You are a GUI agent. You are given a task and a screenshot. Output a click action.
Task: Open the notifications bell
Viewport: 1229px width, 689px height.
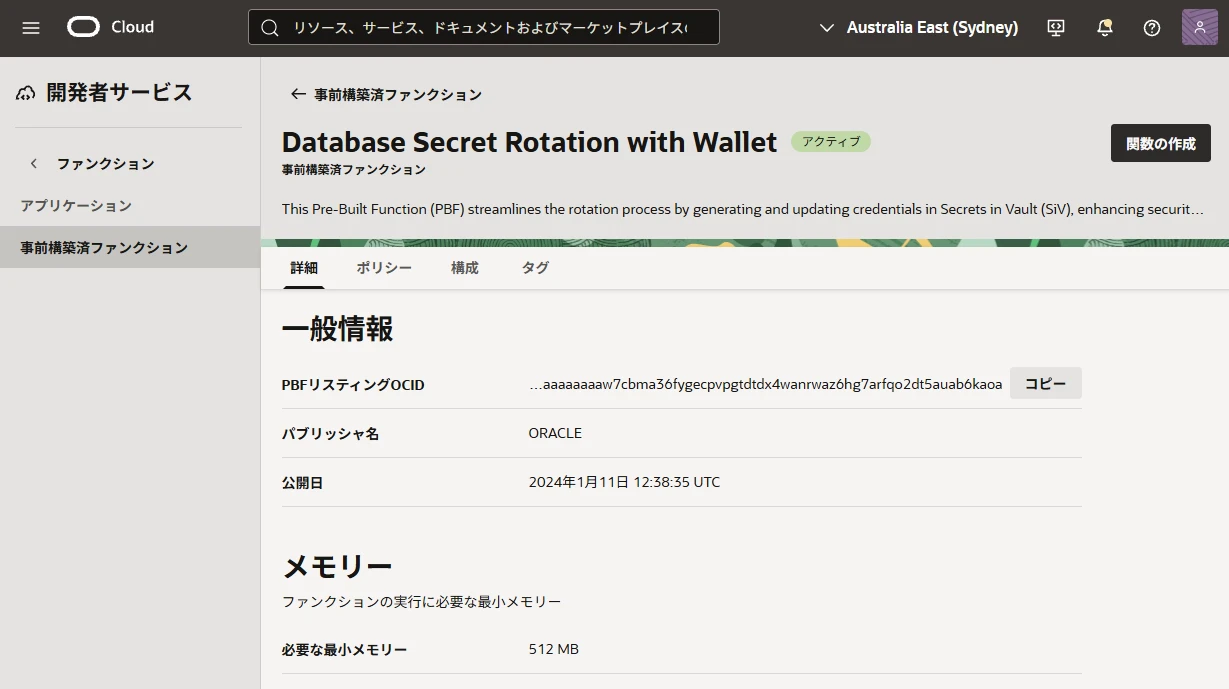pos(1104,28)
